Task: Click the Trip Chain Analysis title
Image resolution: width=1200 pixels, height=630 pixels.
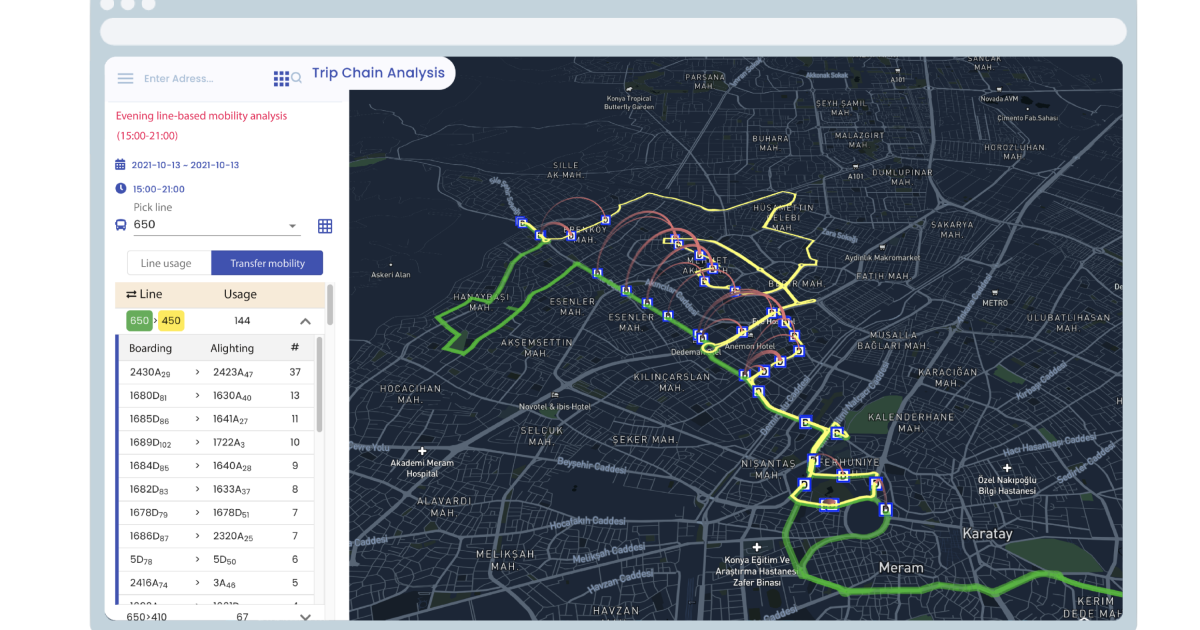Action: [379, 72]
